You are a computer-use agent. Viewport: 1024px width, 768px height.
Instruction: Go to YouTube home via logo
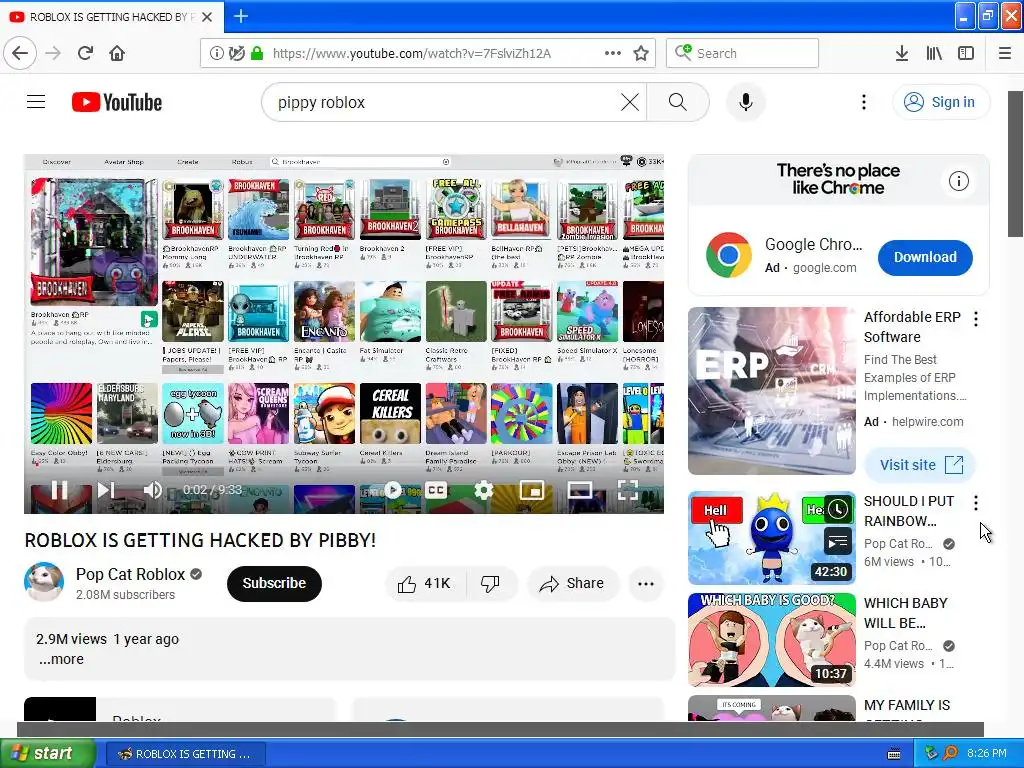[x=117, y=103]
